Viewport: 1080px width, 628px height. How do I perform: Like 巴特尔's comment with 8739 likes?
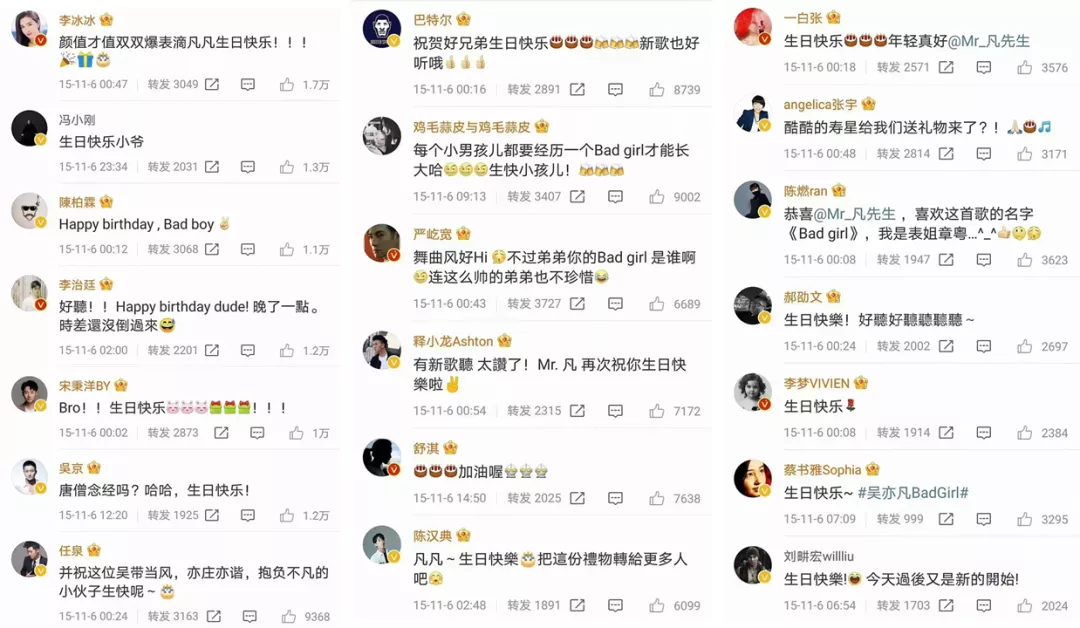656,90
